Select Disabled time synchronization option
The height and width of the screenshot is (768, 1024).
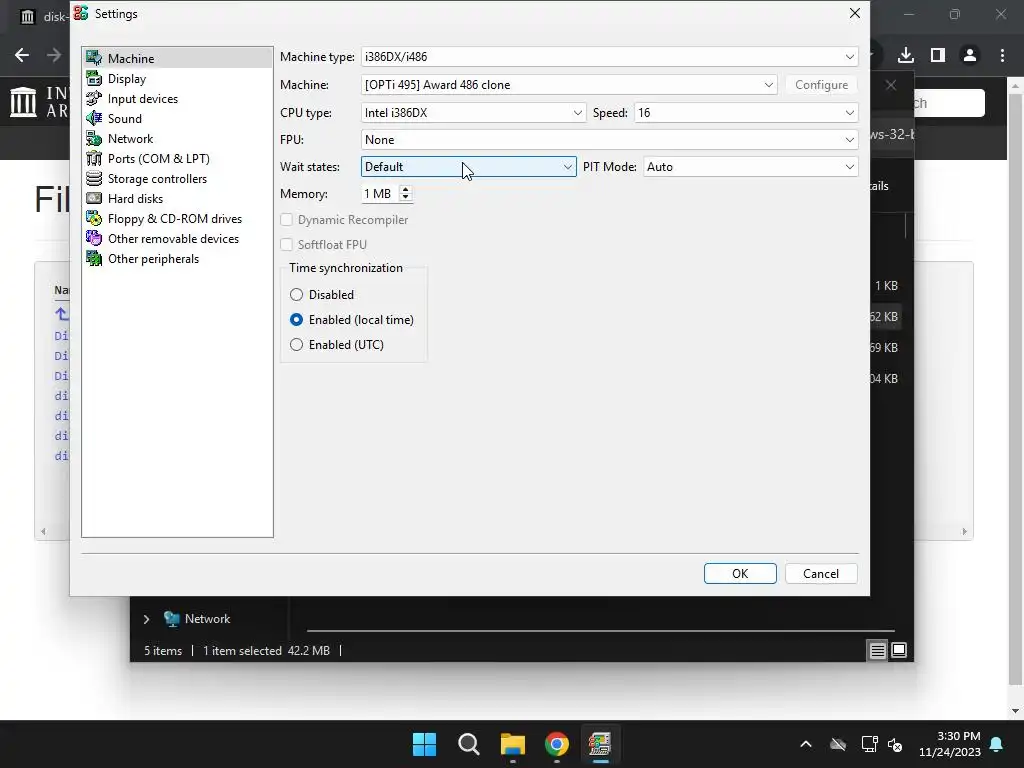(296, 295)
